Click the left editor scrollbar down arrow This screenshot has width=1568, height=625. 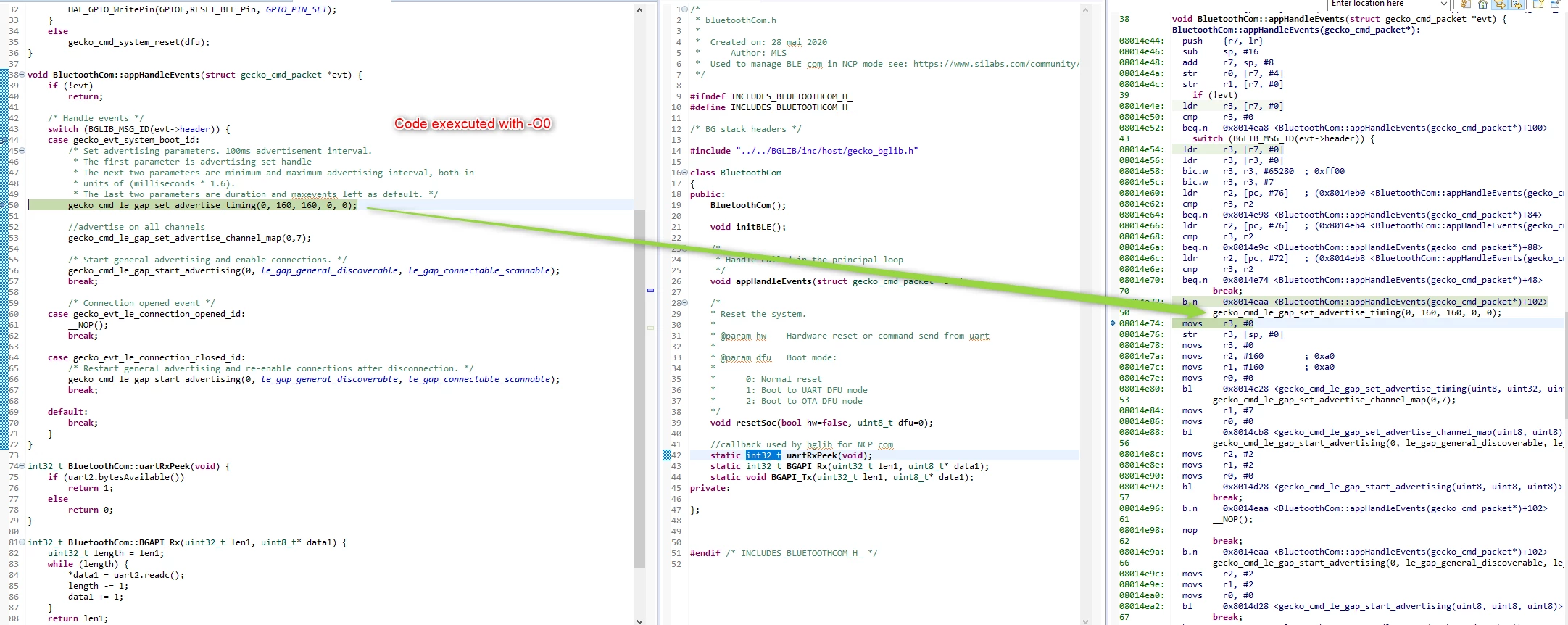(x=639, y=620)
